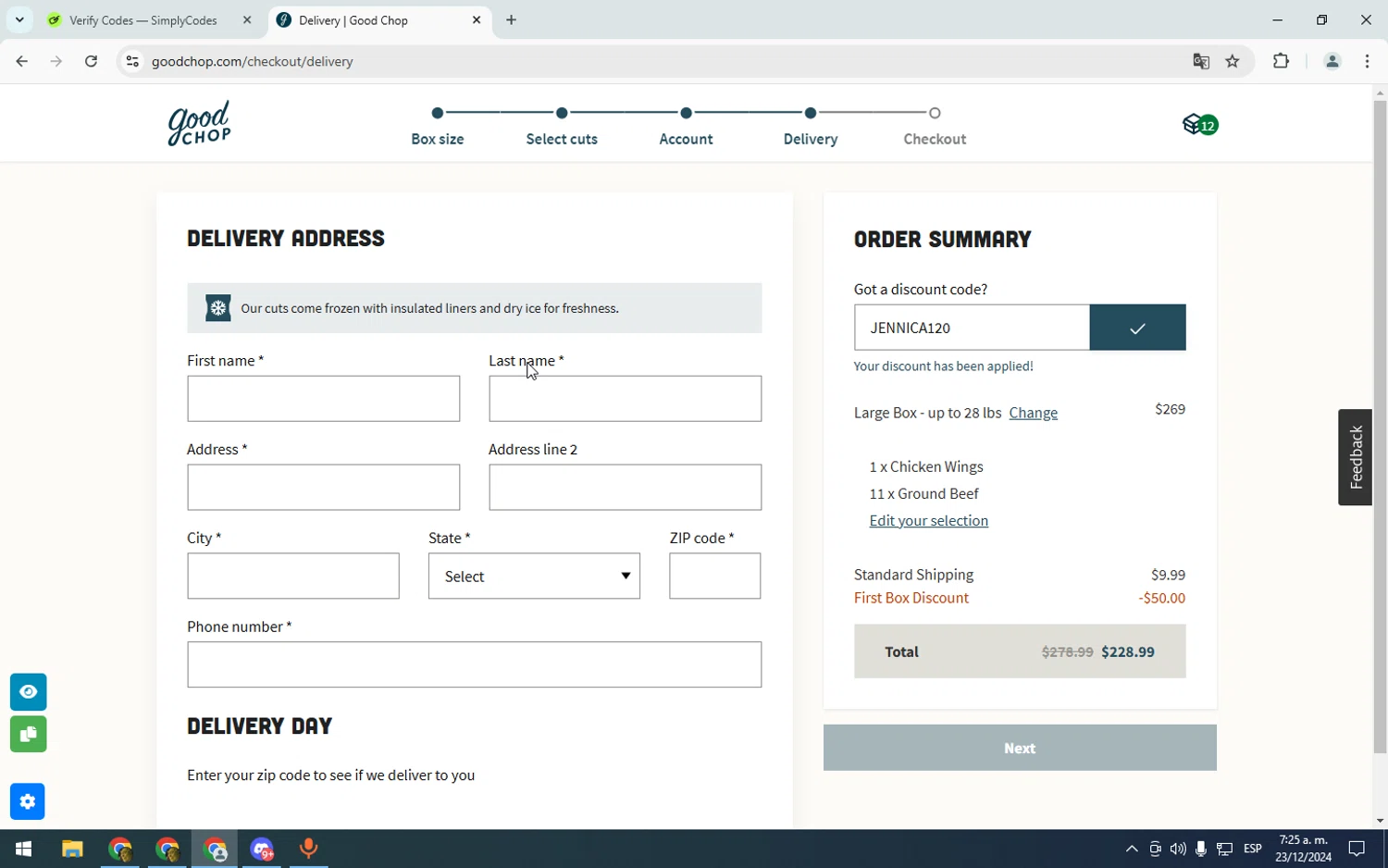Click the ESP language indicator
Screen dimensions: 1388x868
[1253, 849]
